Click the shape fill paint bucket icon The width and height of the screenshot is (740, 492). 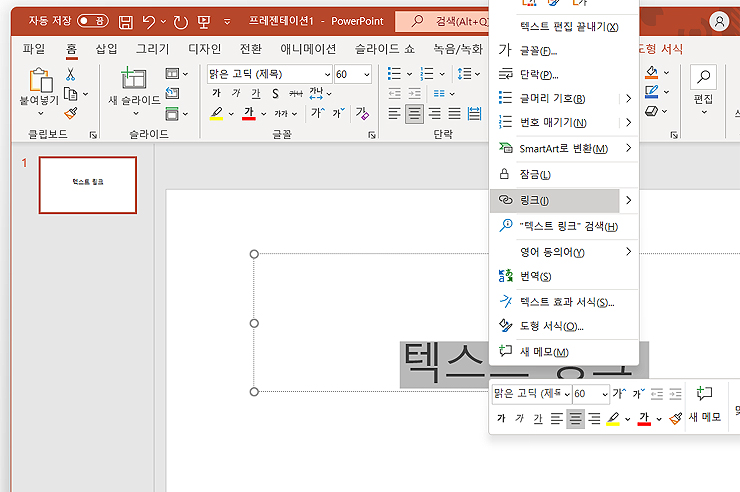pos(652,72)
